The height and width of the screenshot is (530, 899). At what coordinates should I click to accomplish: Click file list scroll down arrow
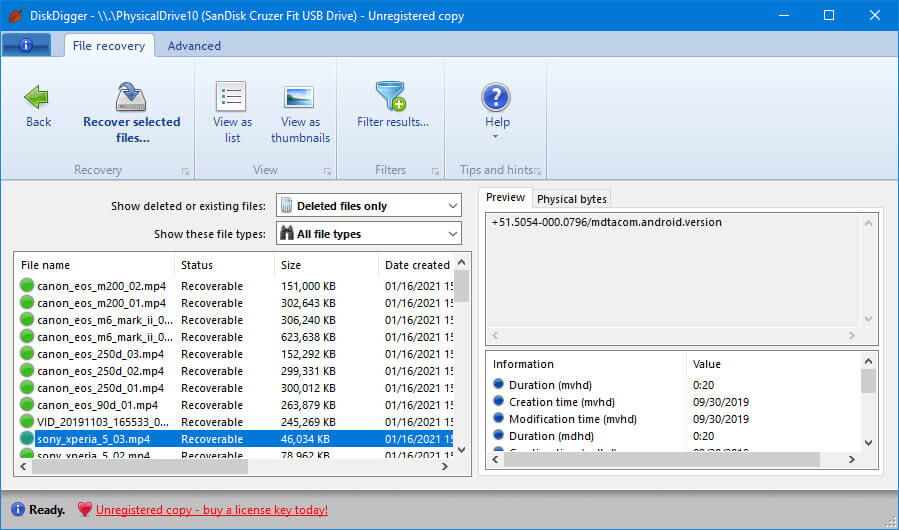pyautogui.click(x=462, y=449)
